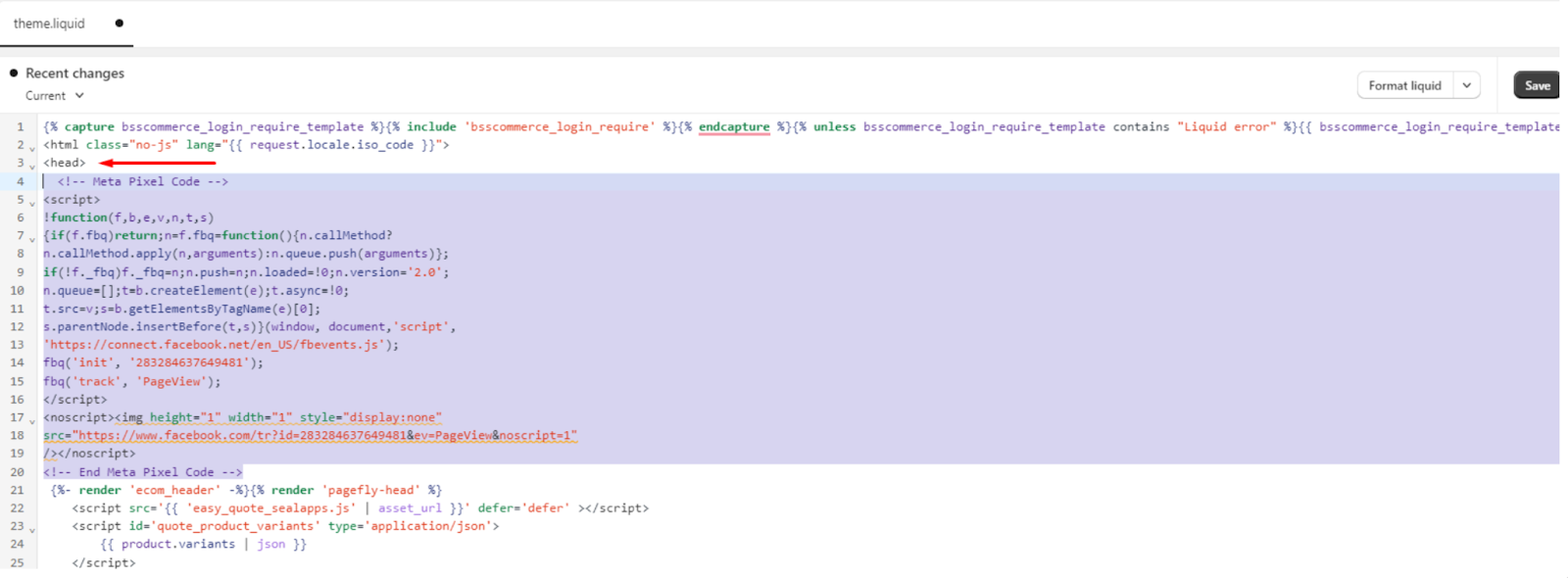
Task: Collapse the head fold at line 3
Action: (32, 166)
